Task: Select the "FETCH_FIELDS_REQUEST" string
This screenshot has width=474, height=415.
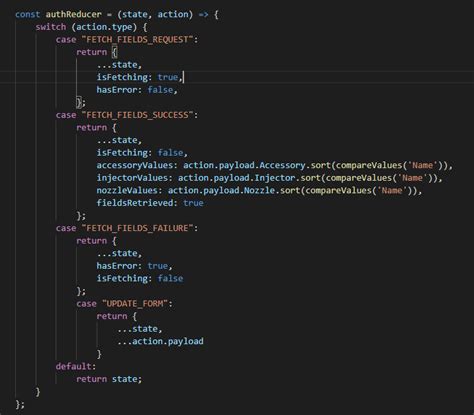Action: [x=137, y=39]
